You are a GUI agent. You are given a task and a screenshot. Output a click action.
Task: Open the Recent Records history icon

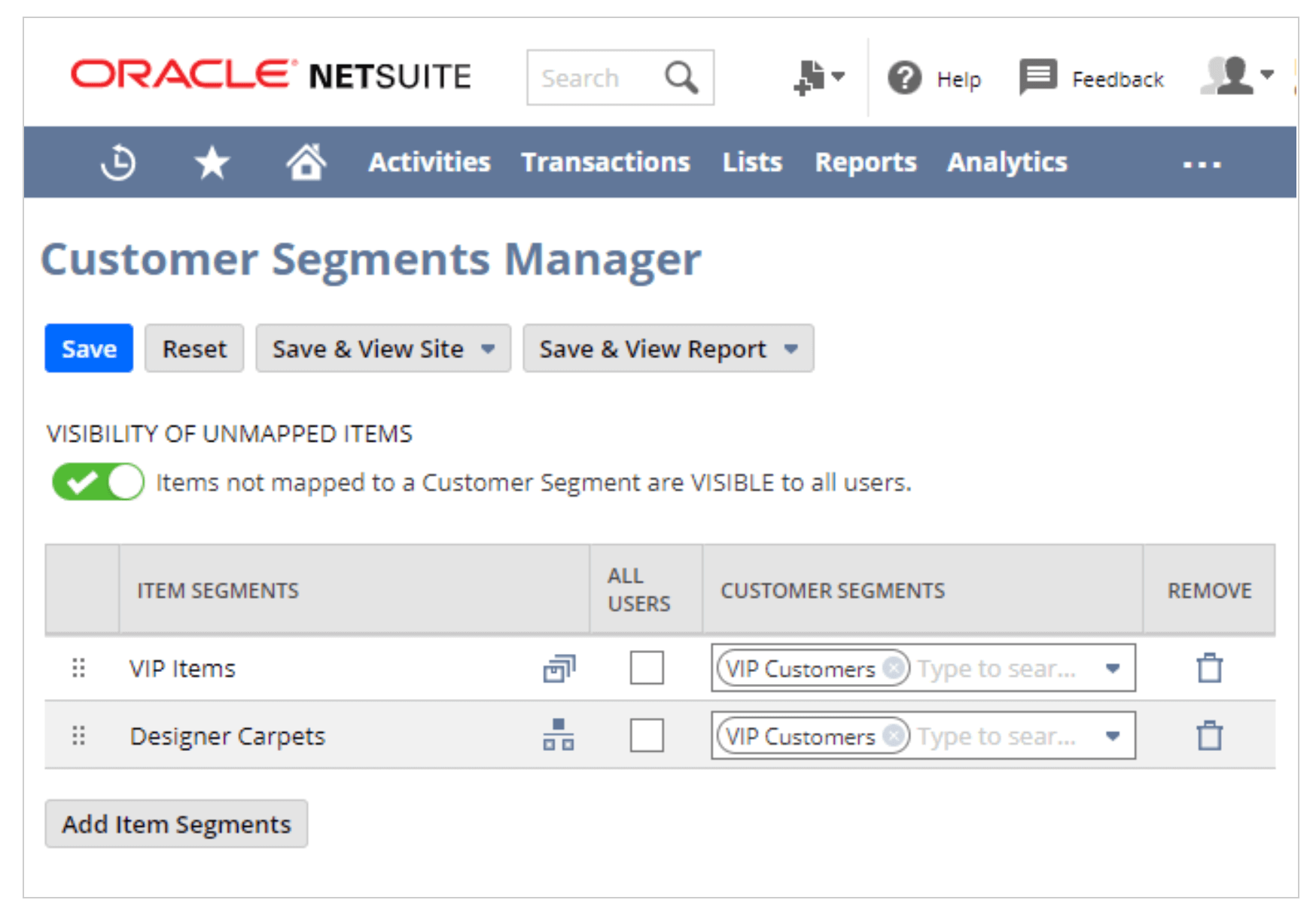pos(118,163)
